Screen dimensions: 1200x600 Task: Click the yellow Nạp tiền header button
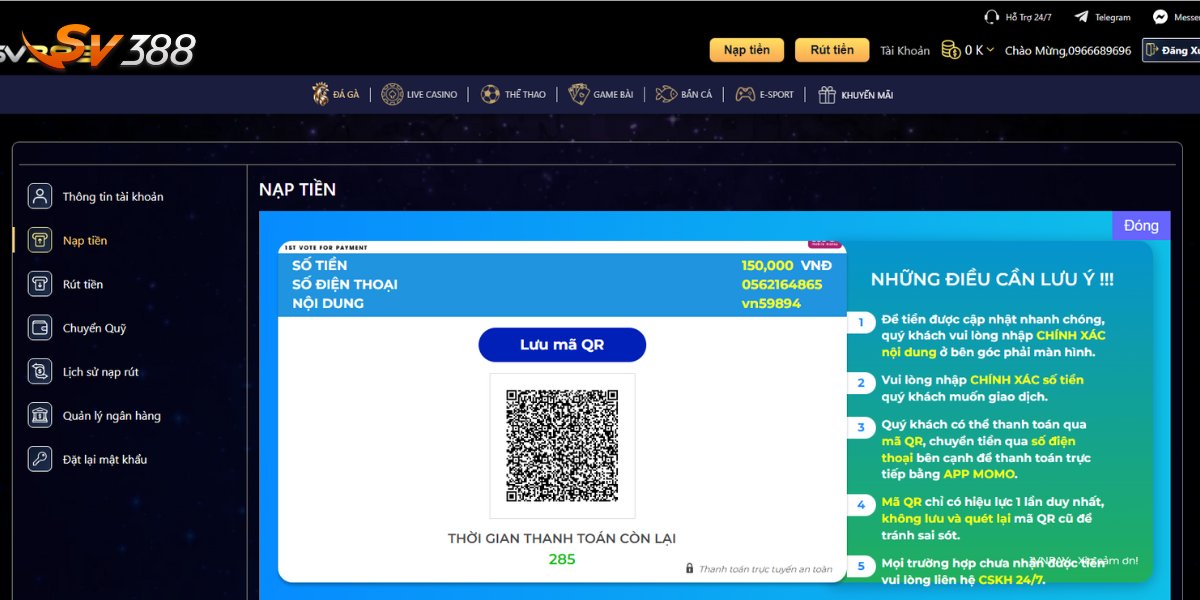747,50
